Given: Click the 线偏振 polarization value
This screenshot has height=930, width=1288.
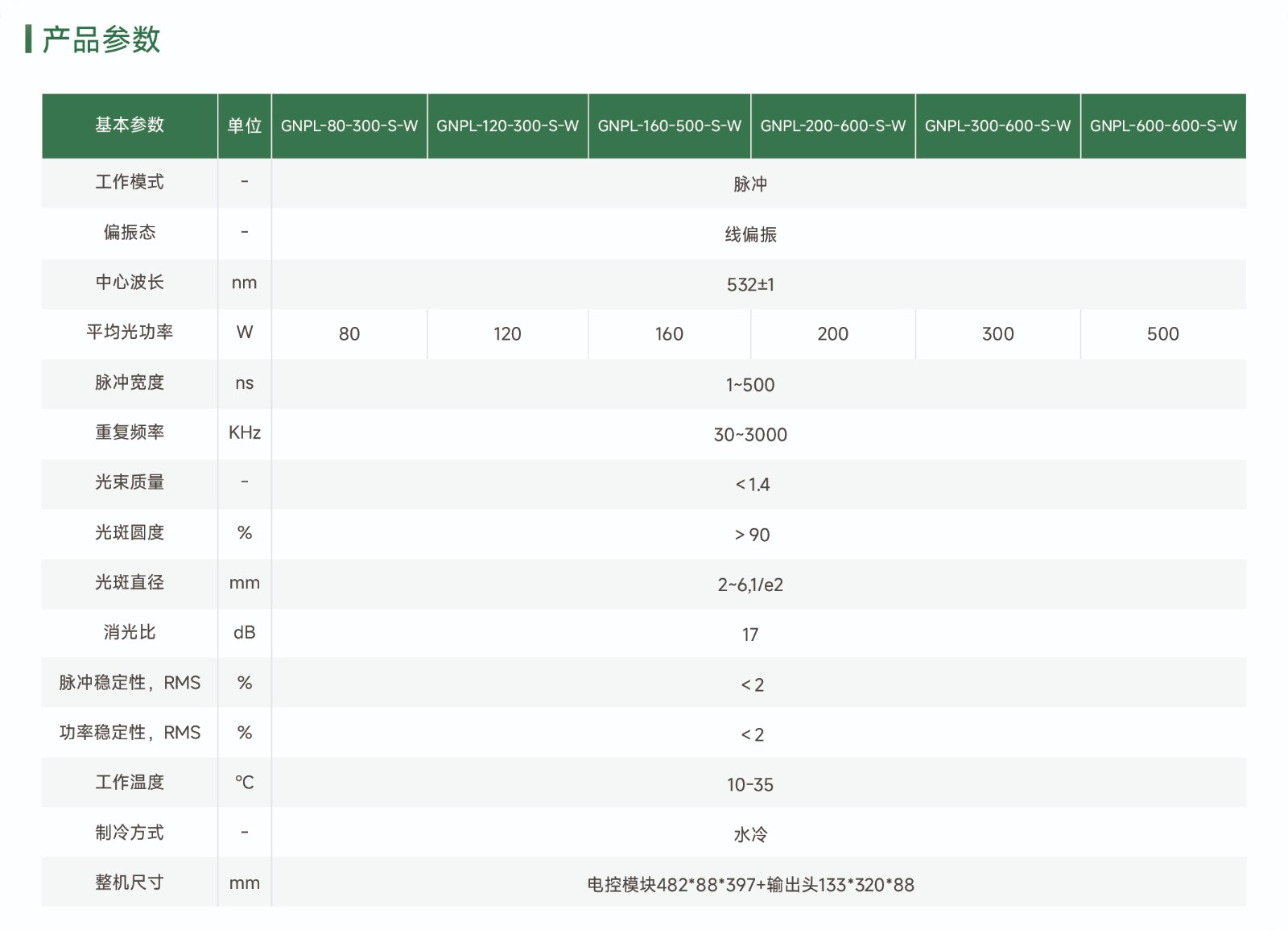Looking at the screenshot, I should click(x=750, y=234).
